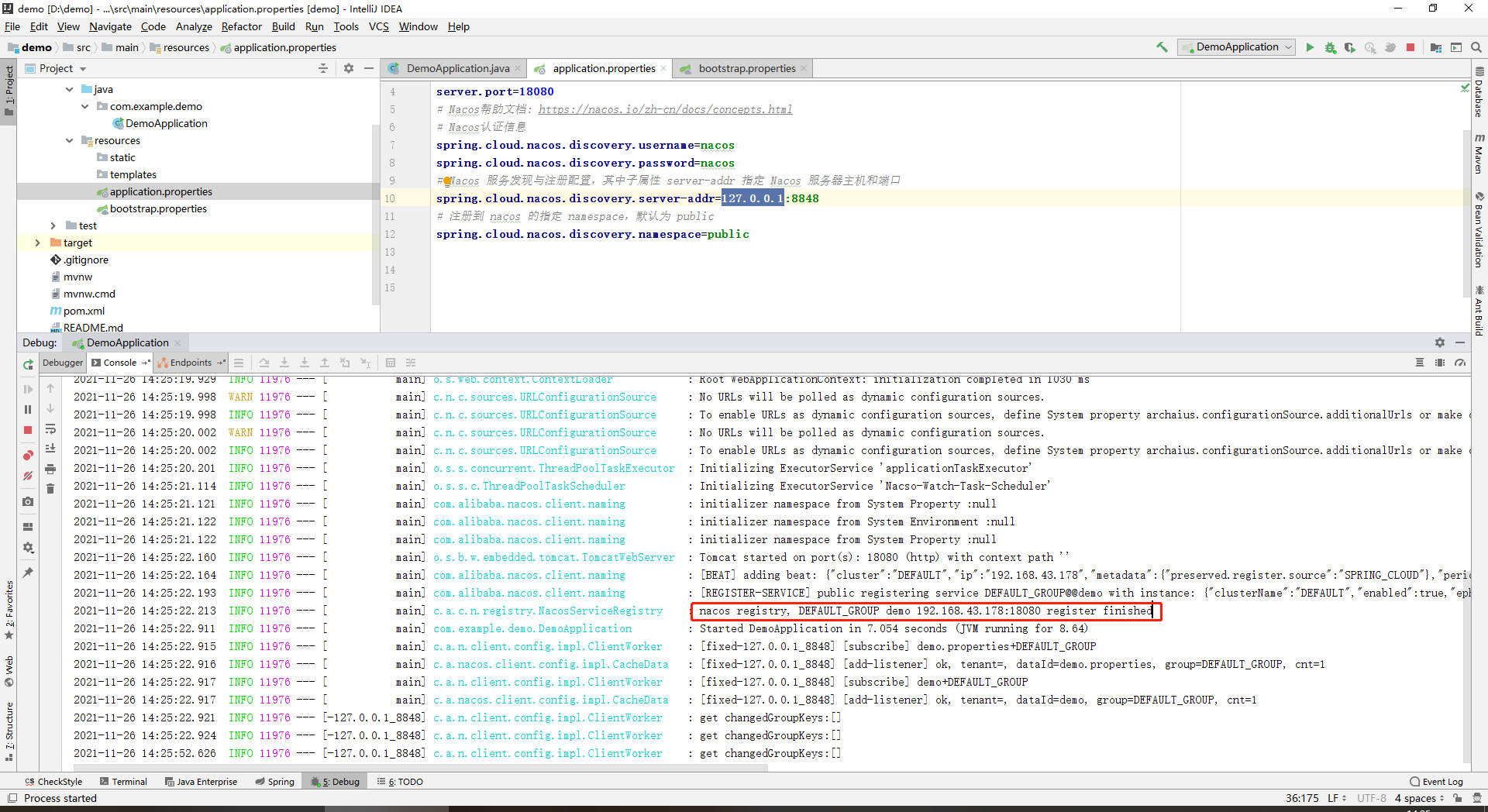Mute breakpoints in debug sidebar

(28, 476)
